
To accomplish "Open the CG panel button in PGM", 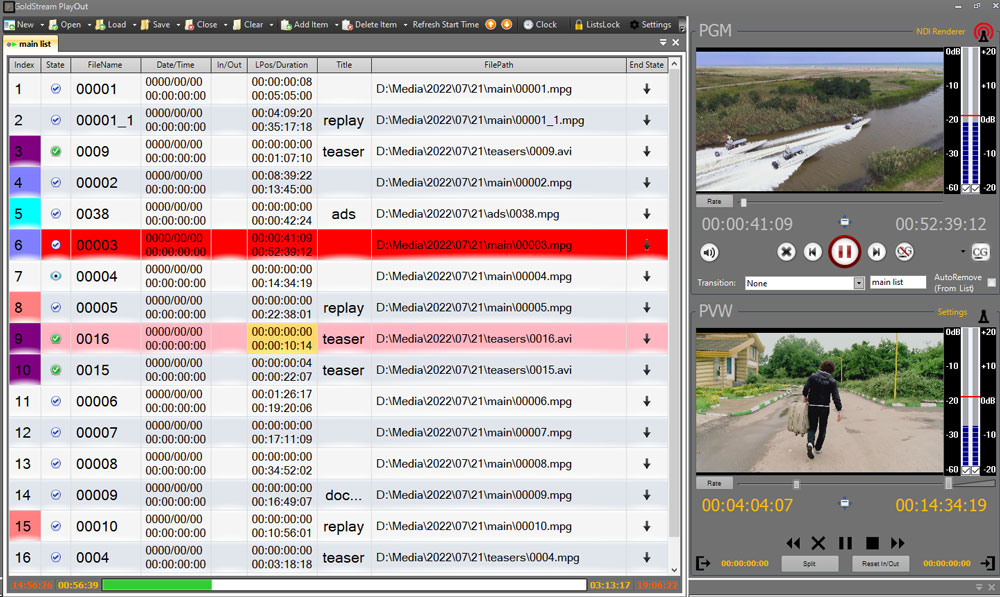I will [980, 252].
